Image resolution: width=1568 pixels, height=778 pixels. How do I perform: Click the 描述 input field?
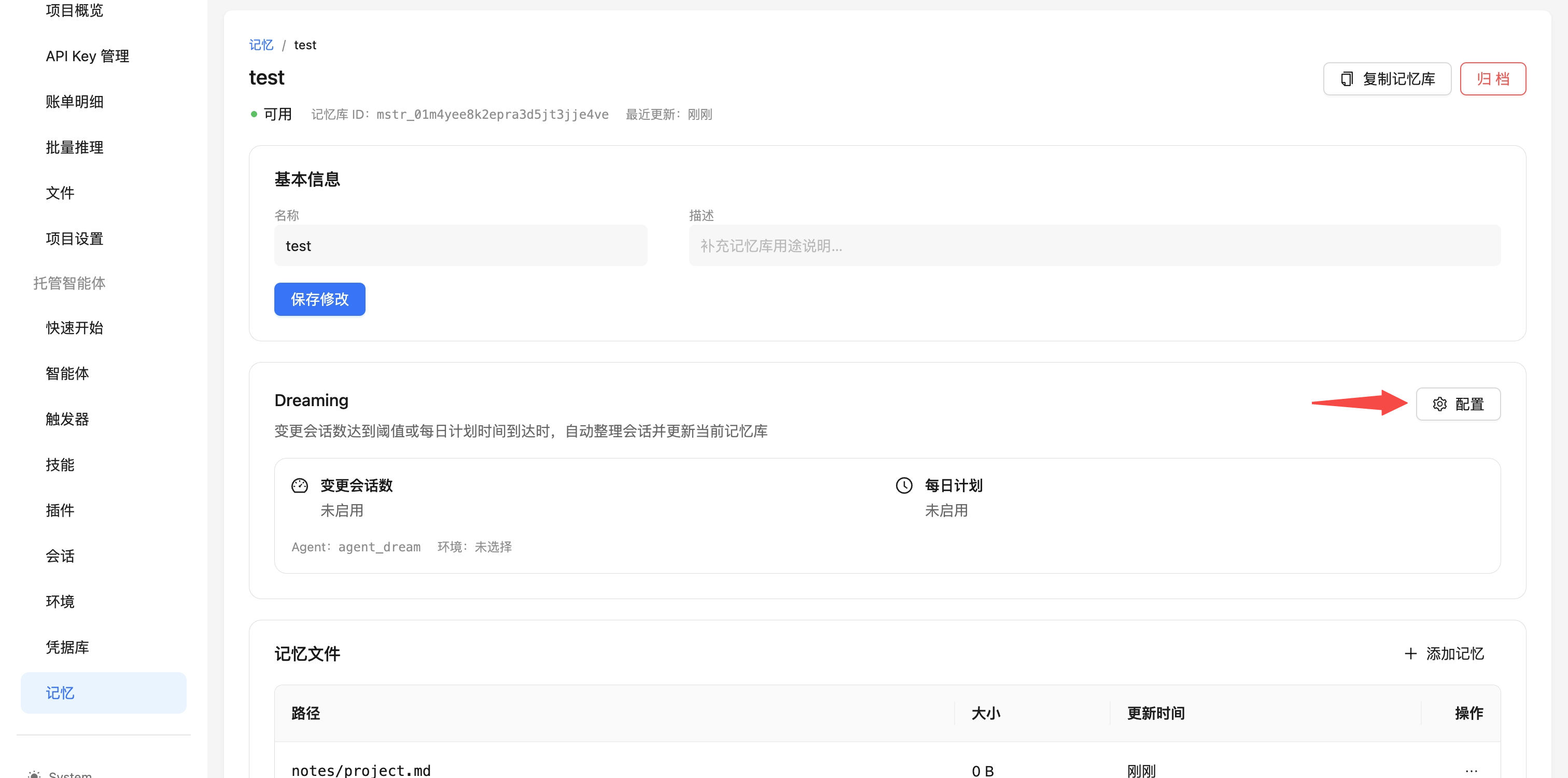(1095, 246)
